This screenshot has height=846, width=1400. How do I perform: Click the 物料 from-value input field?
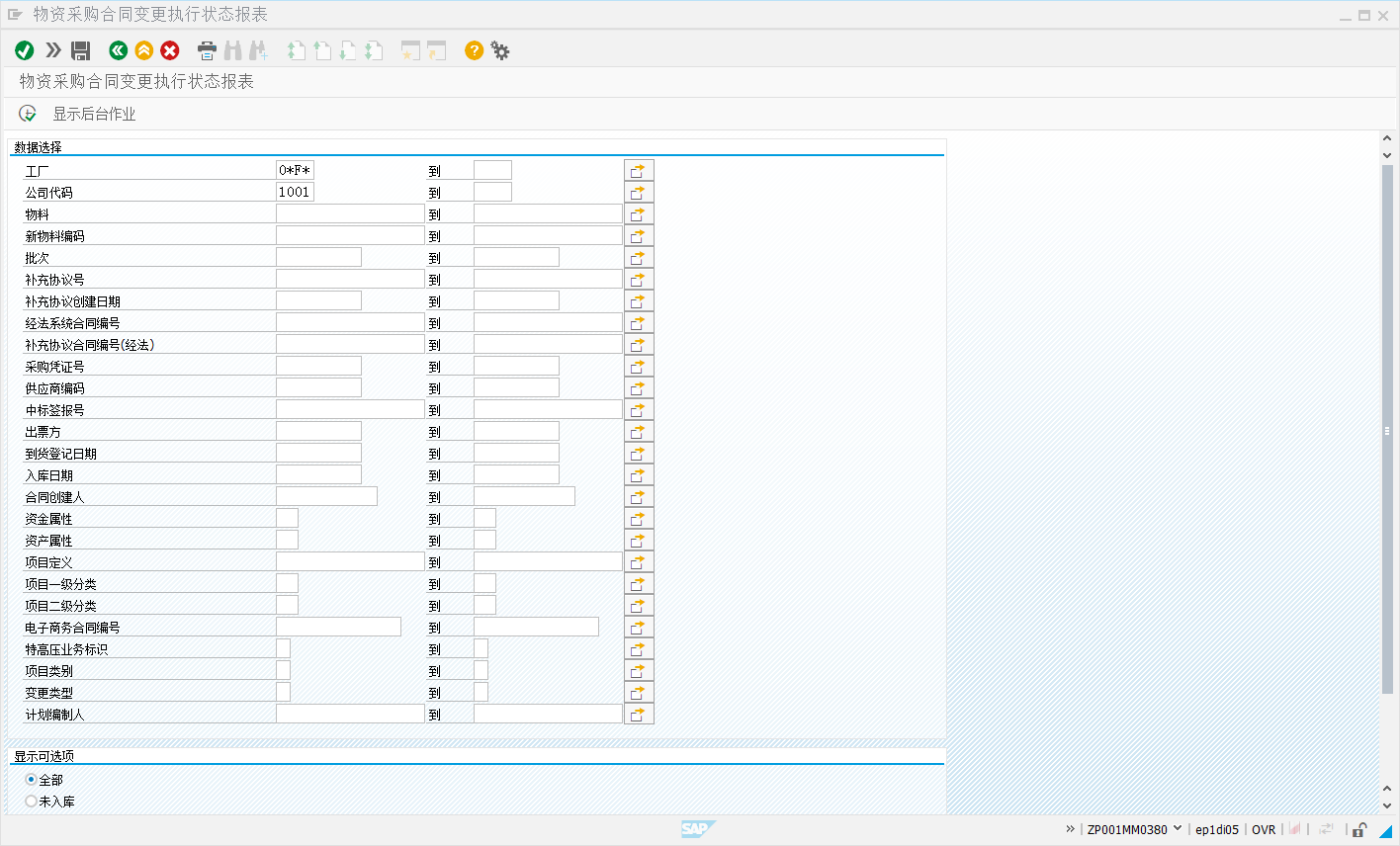[350, 213]
